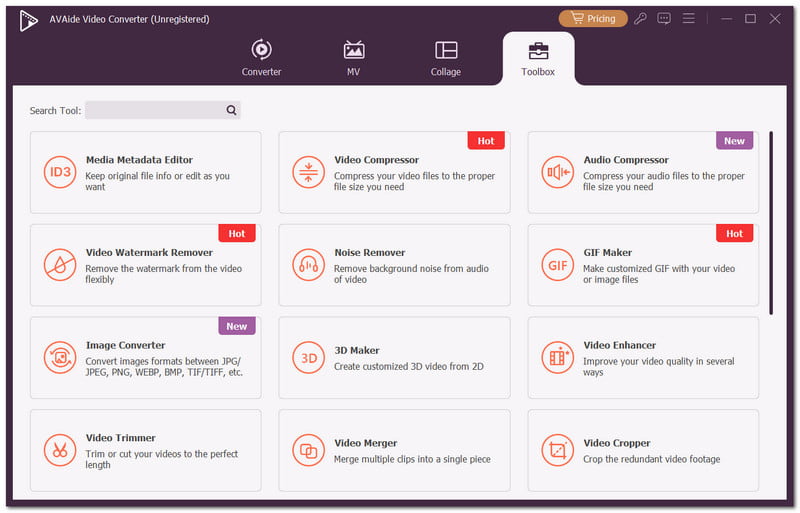This screenshot has height=513, width=800.
Task: Click the Video Enhancer icon
Action: (557, 357)
